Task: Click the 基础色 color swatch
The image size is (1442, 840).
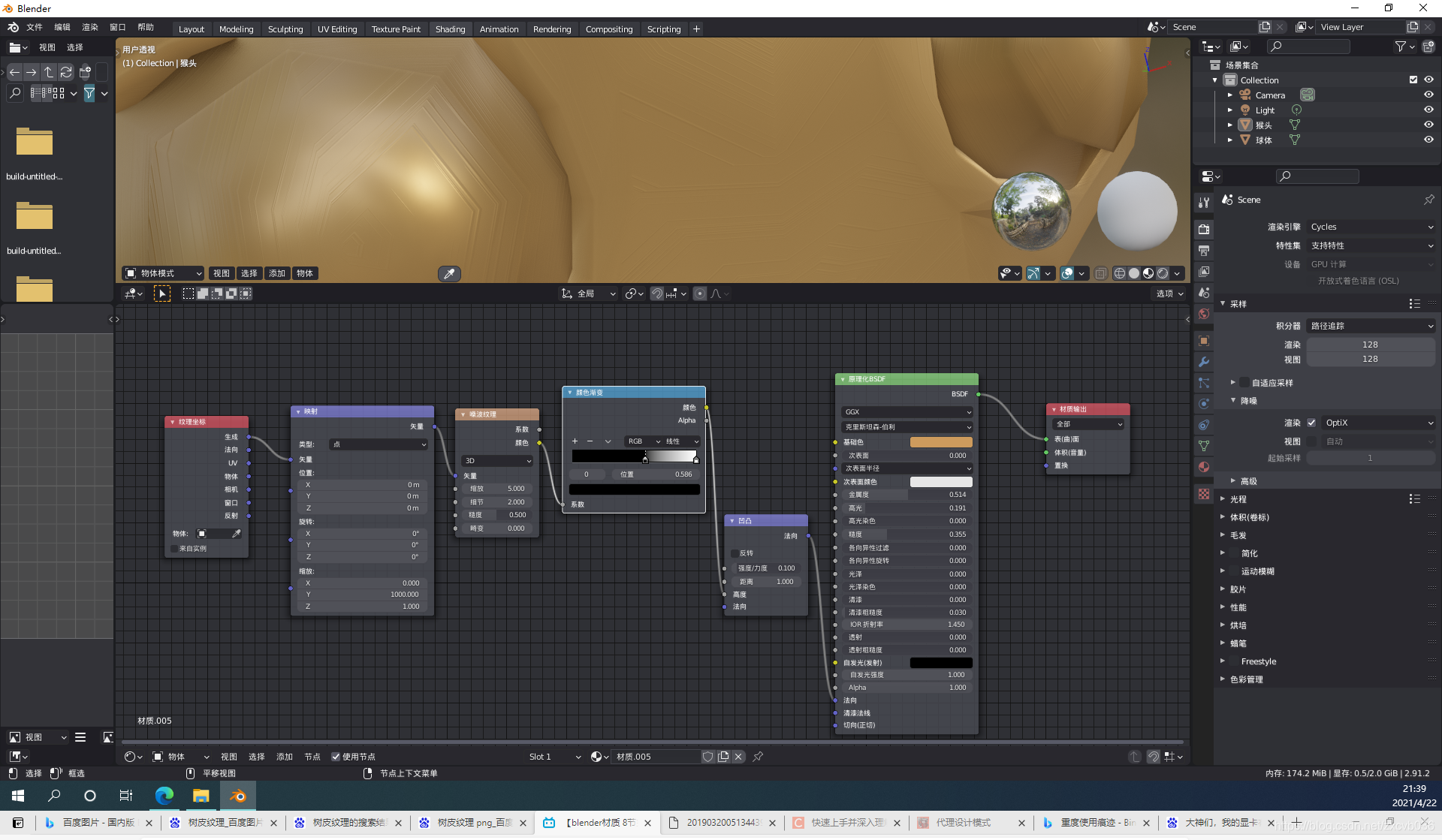Action: (940, 442)
